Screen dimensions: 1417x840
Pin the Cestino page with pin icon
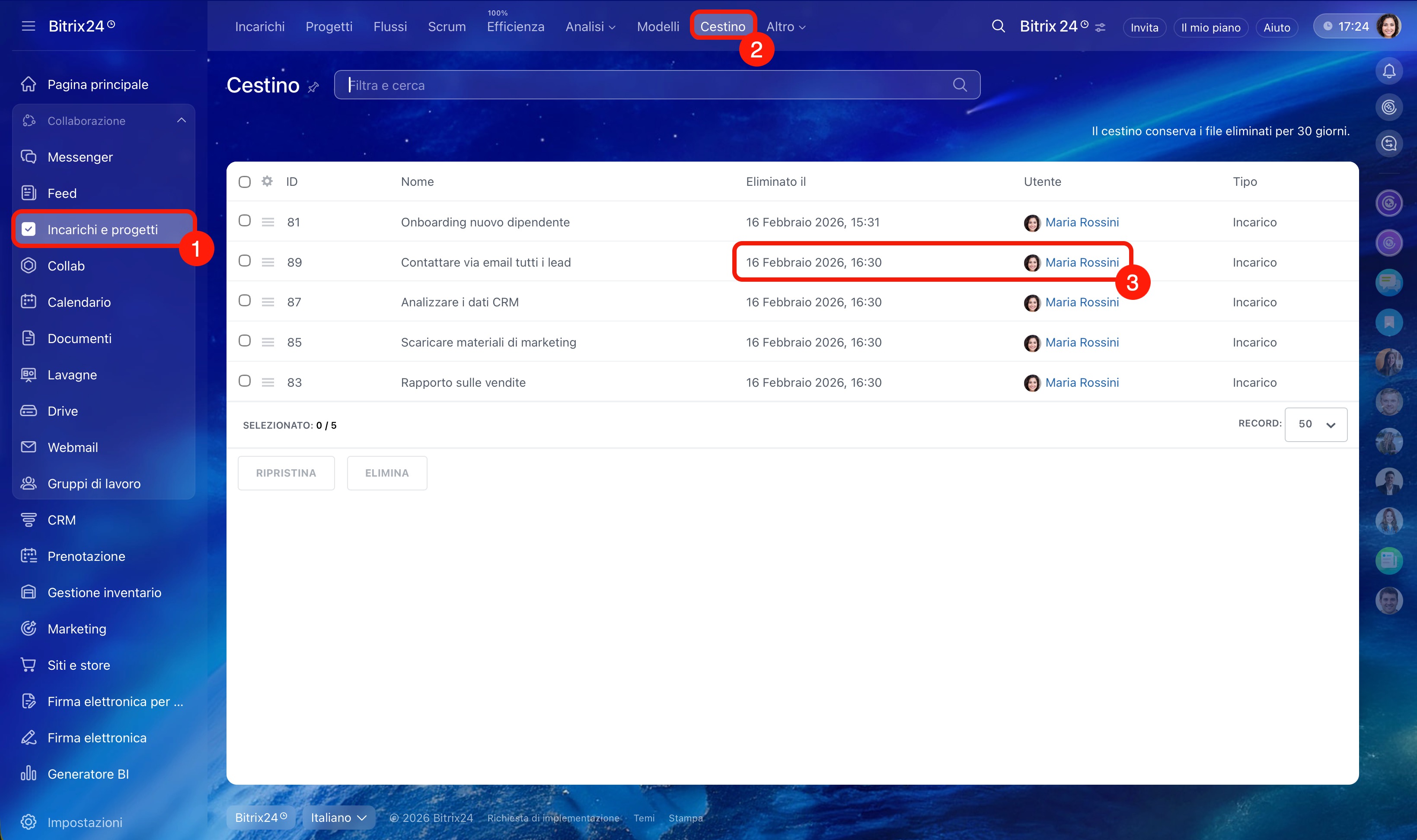pyautogui.click(x=313, y=86)
